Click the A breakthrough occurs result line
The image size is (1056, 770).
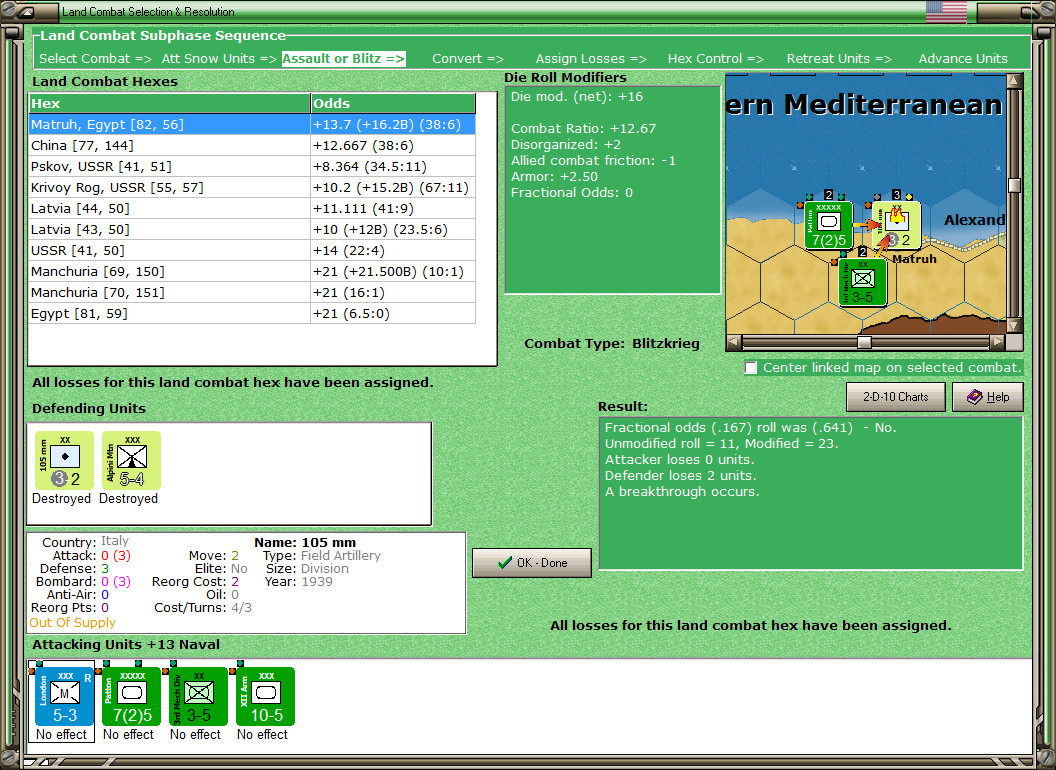(x=682, y=492)
